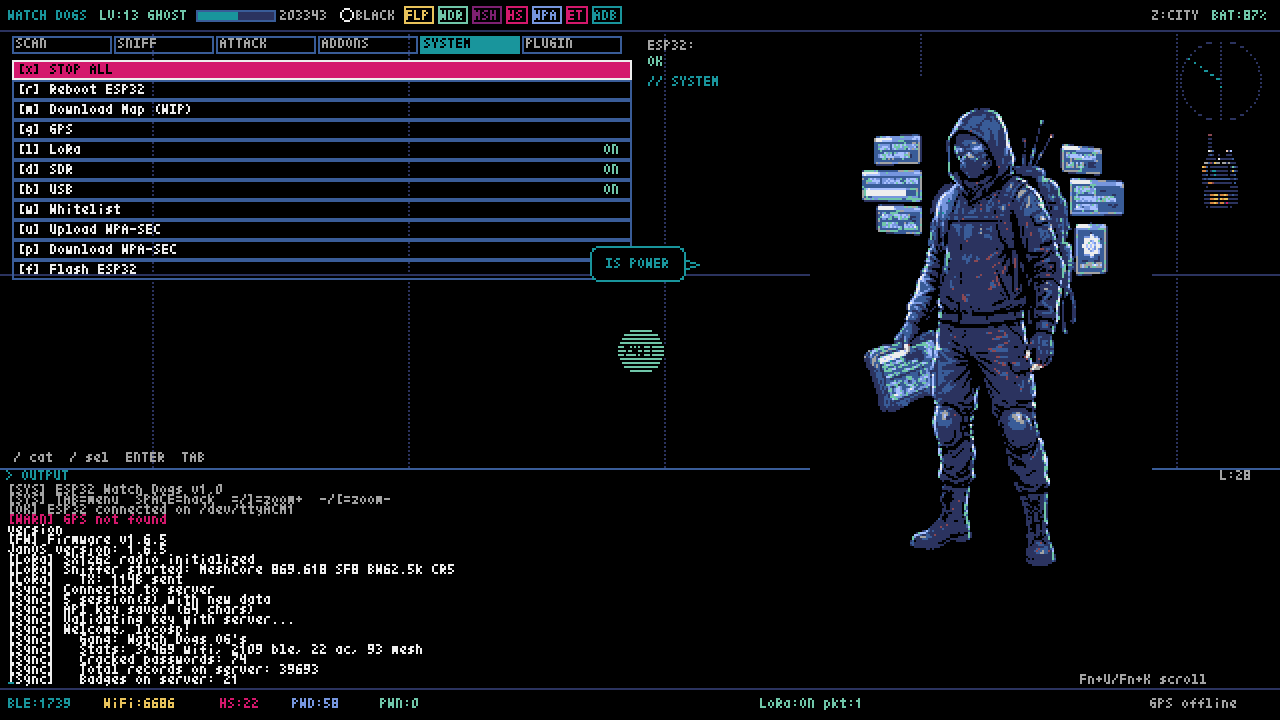The width and height of the screenshot is (1280, 720).
Task: Click the red ET badge
Action: (576, 15)
